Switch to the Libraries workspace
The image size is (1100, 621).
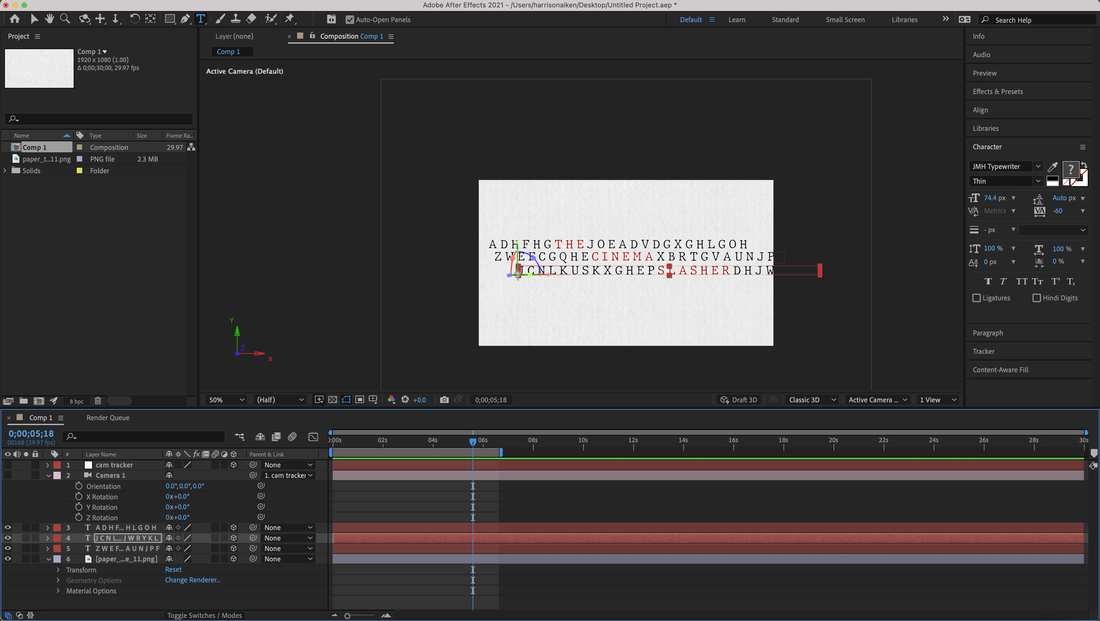[904, 20]
